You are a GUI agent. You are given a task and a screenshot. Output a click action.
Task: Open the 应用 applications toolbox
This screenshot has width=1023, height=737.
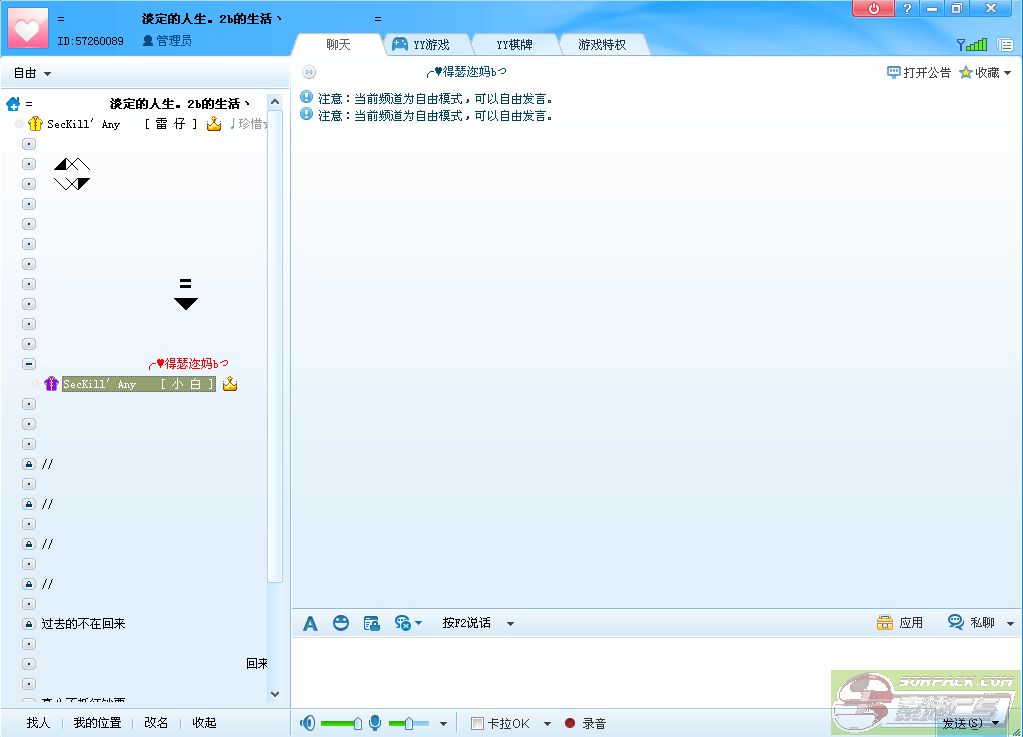[899, 623]
